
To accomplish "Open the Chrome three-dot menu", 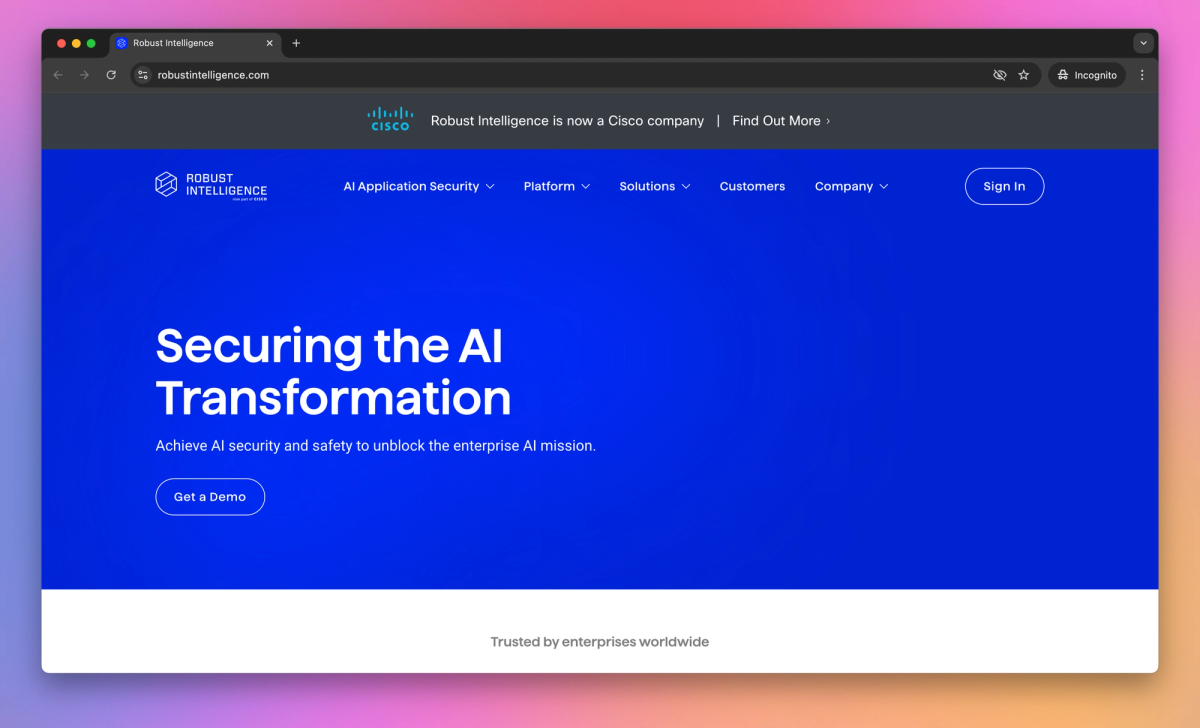I will [1142, 75].
